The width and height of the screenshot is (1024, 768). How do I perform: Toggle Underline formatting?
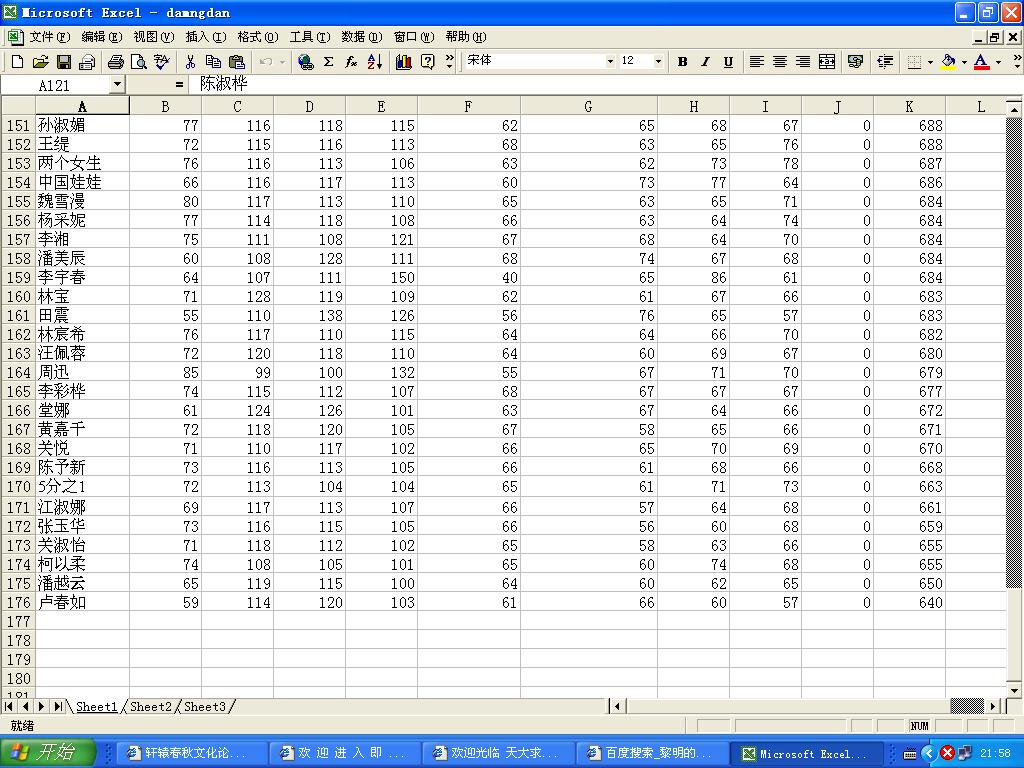(728, 62)
